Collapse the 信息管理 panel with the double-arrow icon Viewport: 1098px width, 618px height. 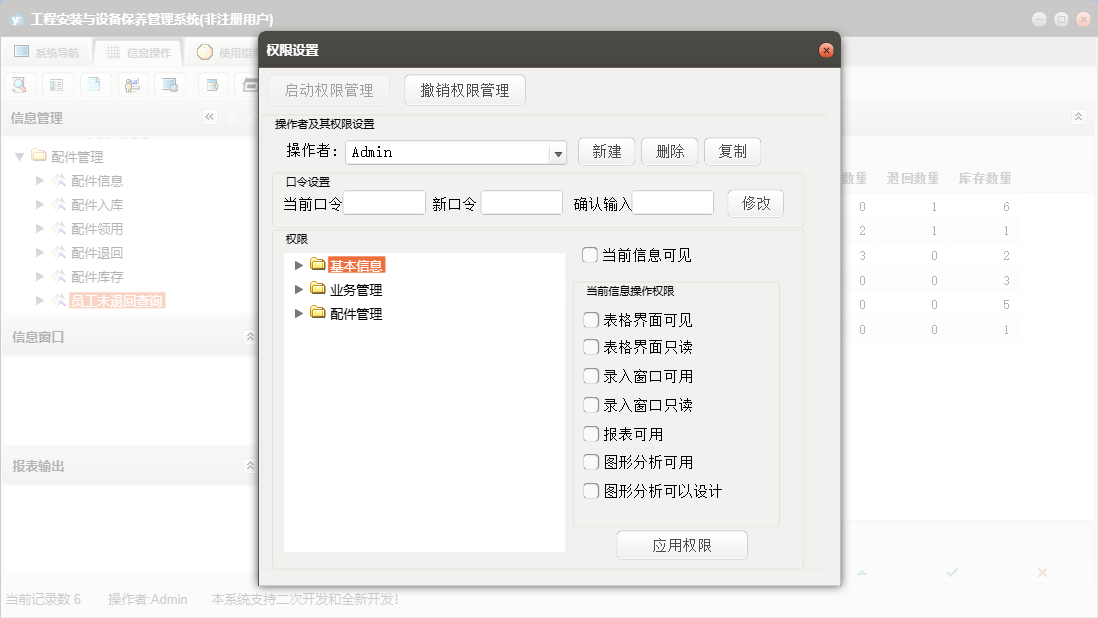(210, 117)
